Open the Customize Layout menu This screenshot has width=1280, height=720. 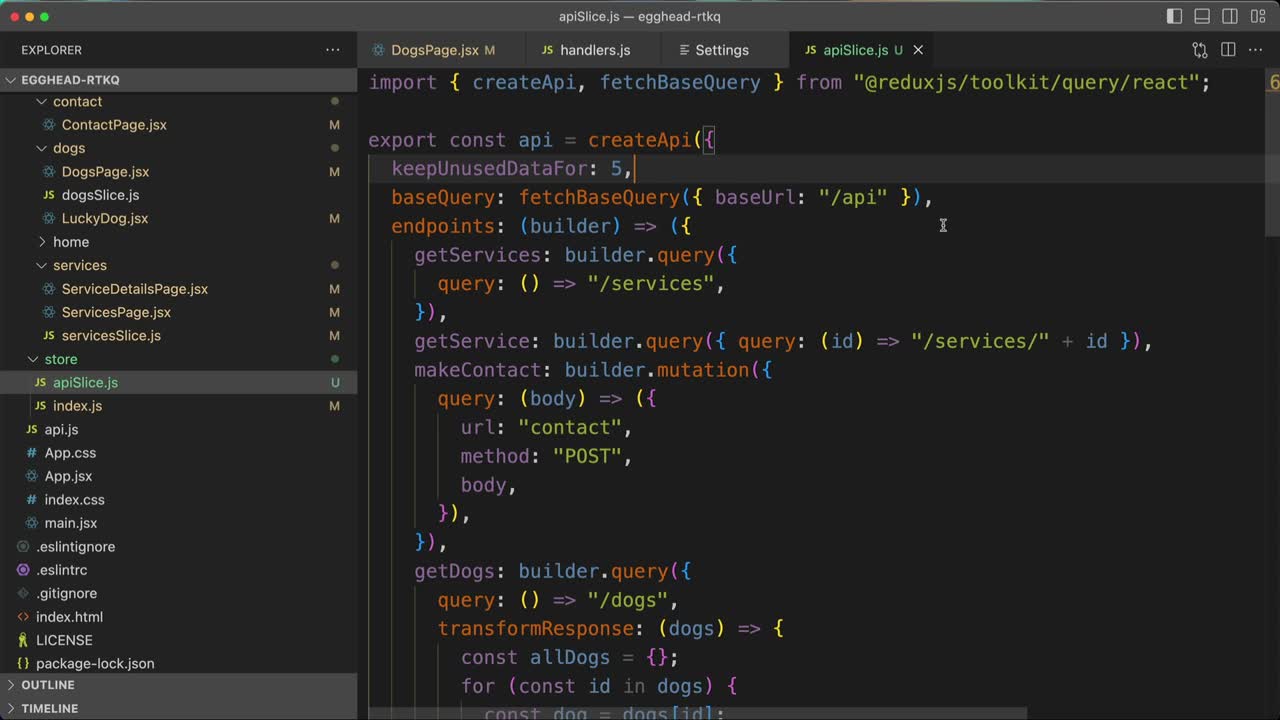pos(1258,16)
